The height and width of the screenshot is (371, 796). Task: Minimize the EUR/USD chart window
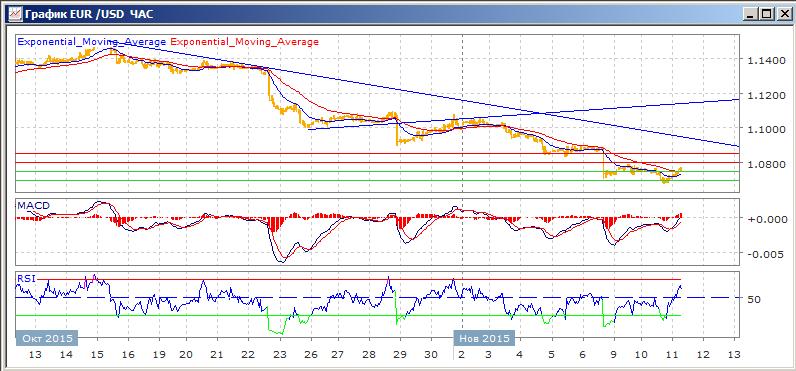coord(752,15)
